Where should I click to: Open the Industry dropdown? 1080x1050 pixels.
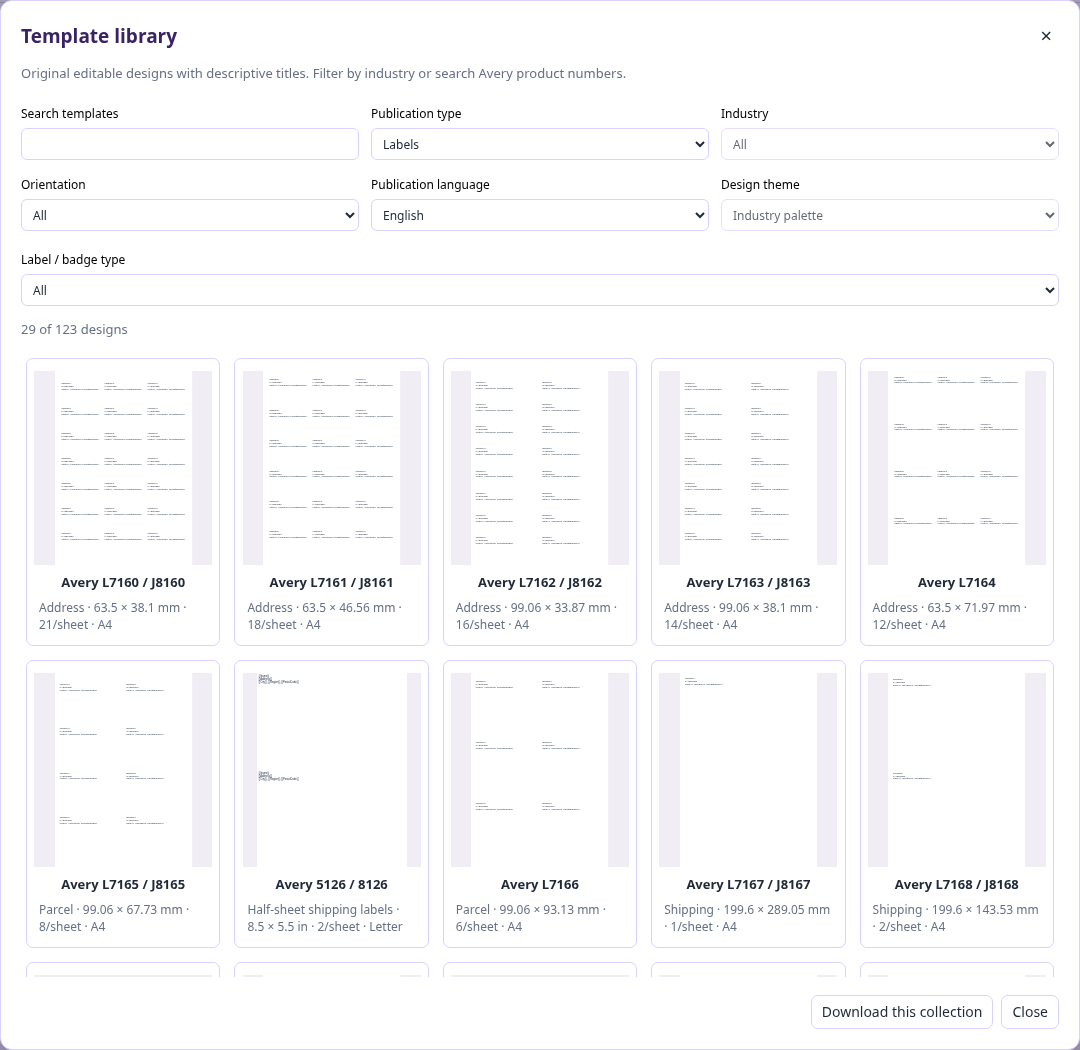(x=889, y=144)
